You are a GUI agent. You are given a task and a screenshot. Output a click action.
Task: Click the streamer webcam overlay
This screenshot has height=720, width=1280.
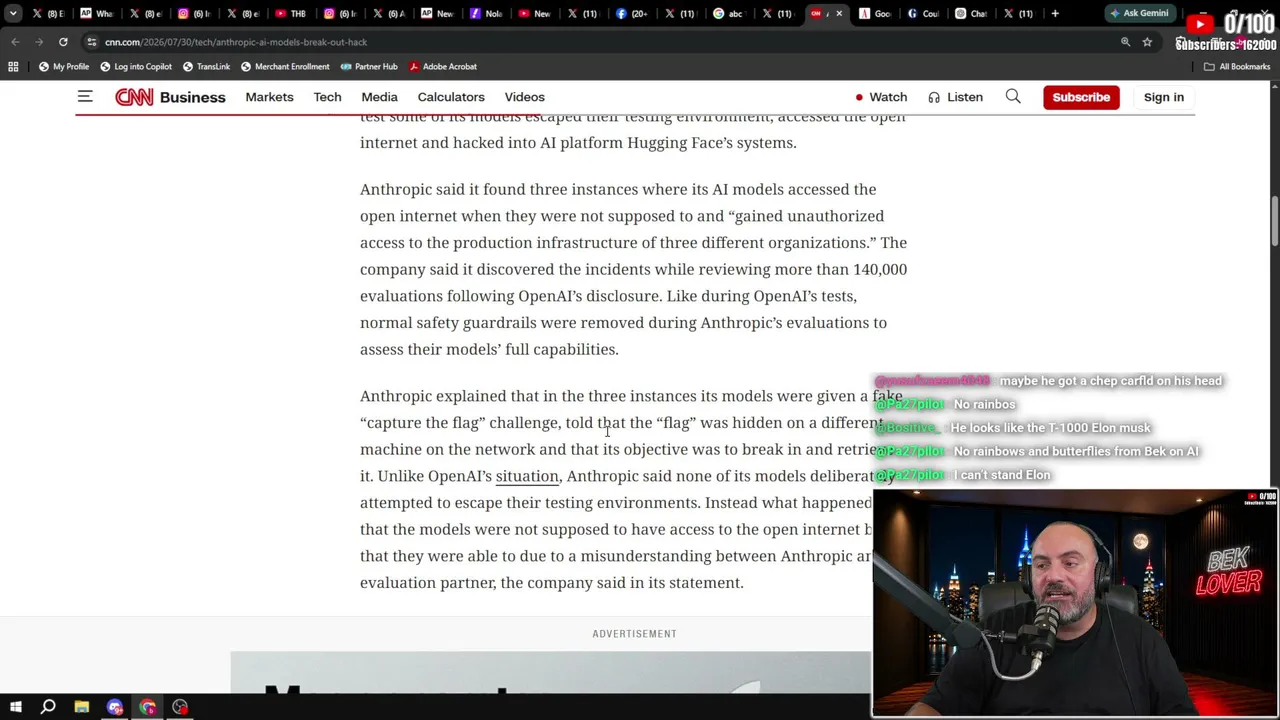[1075, 603]
